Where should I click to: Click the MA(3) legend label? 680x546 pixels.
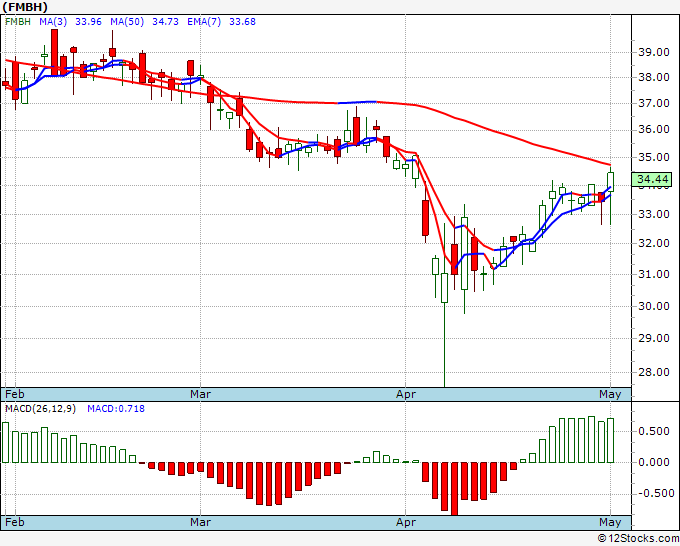point(53,22)
